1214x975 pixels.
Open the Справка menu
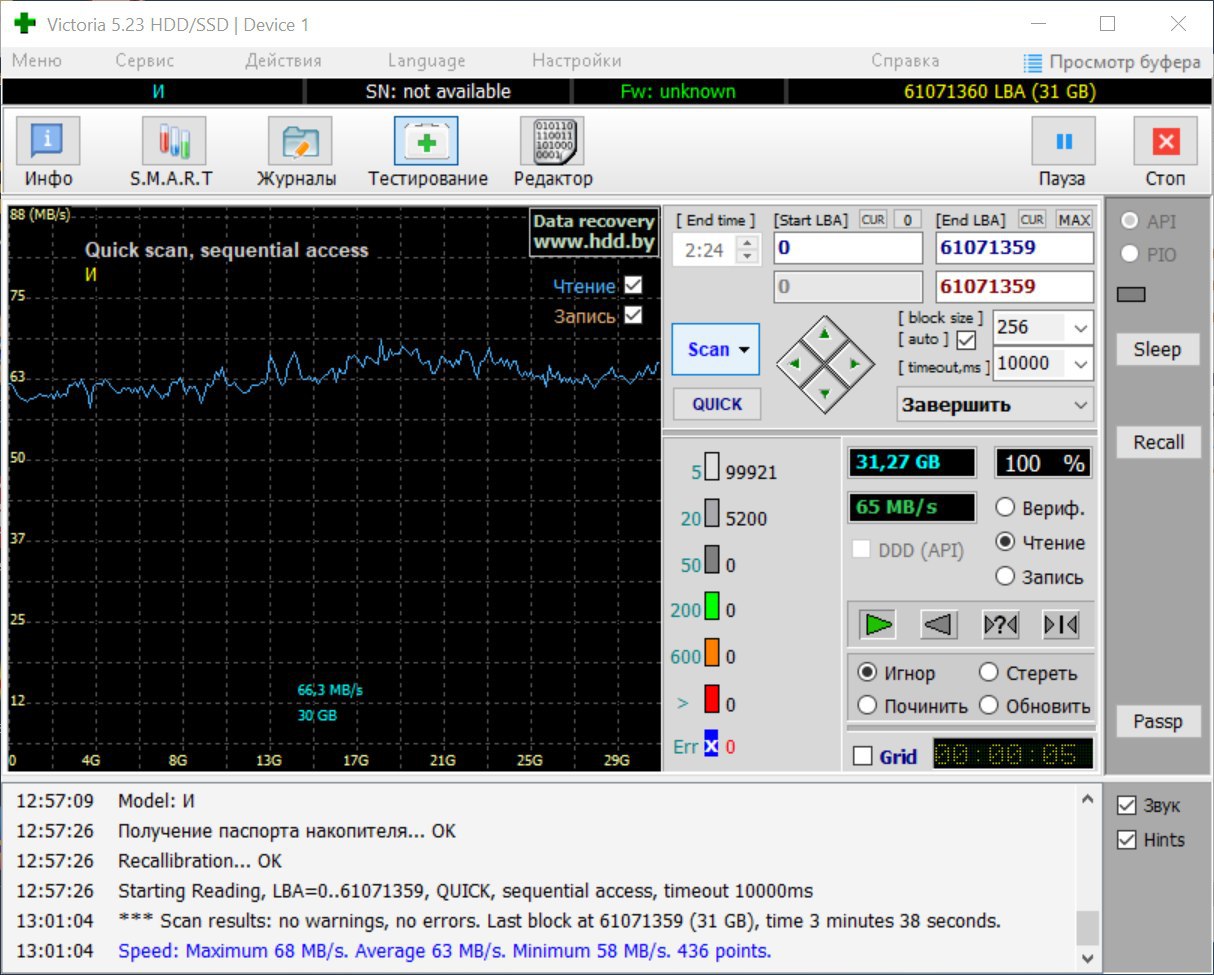pos(905,61)
